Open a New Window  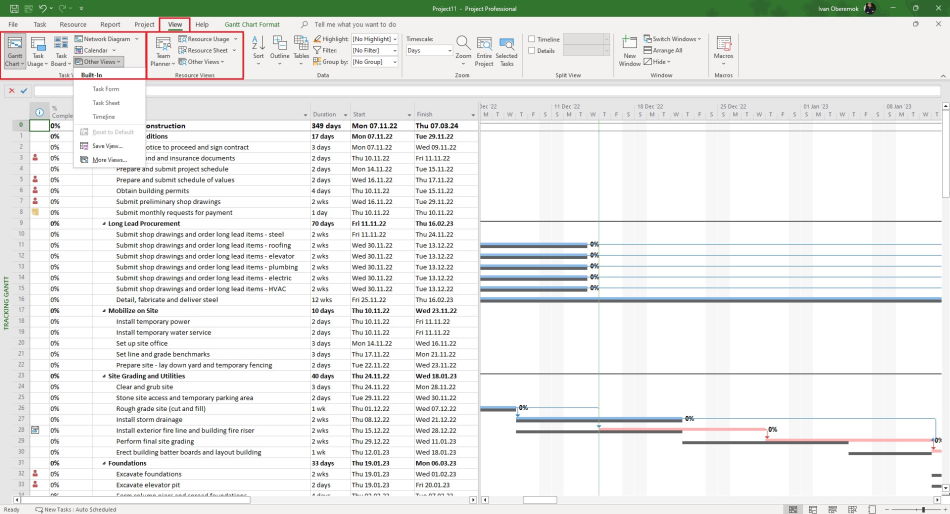629,51
